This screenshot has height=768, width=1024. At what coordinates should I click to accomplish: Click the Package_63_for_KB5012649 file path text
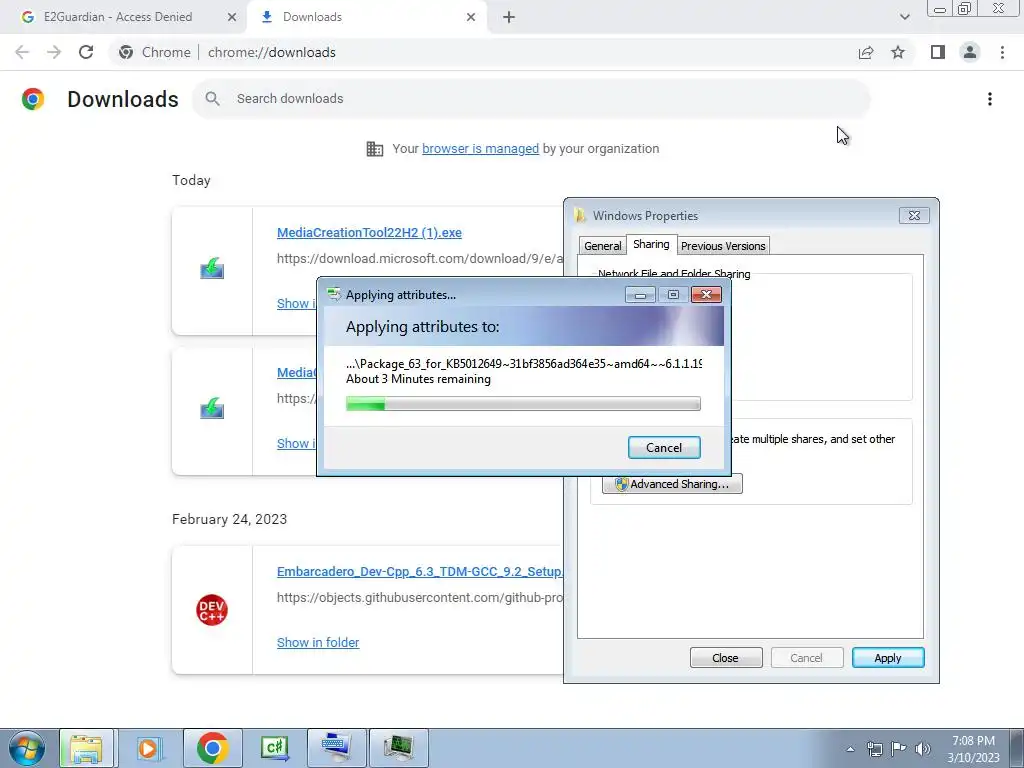524,364
